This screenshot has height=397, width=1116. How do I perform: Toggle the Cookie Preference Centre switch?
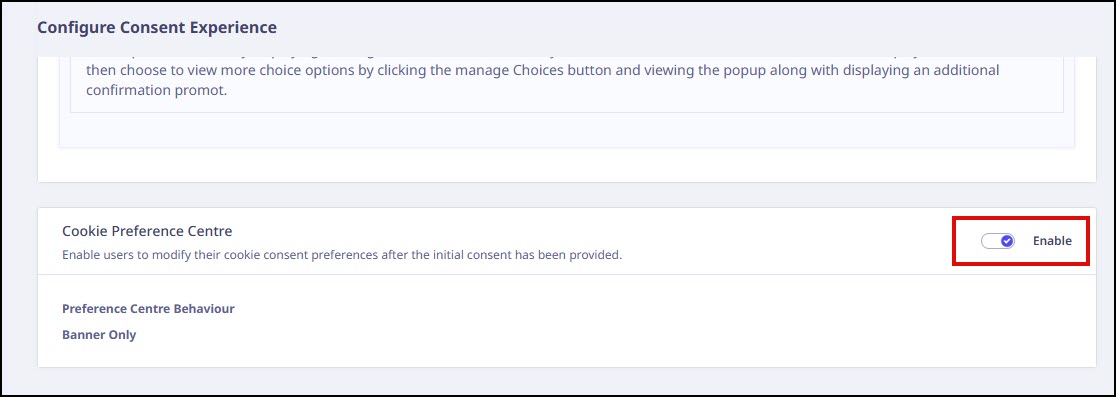coord(998,241)
